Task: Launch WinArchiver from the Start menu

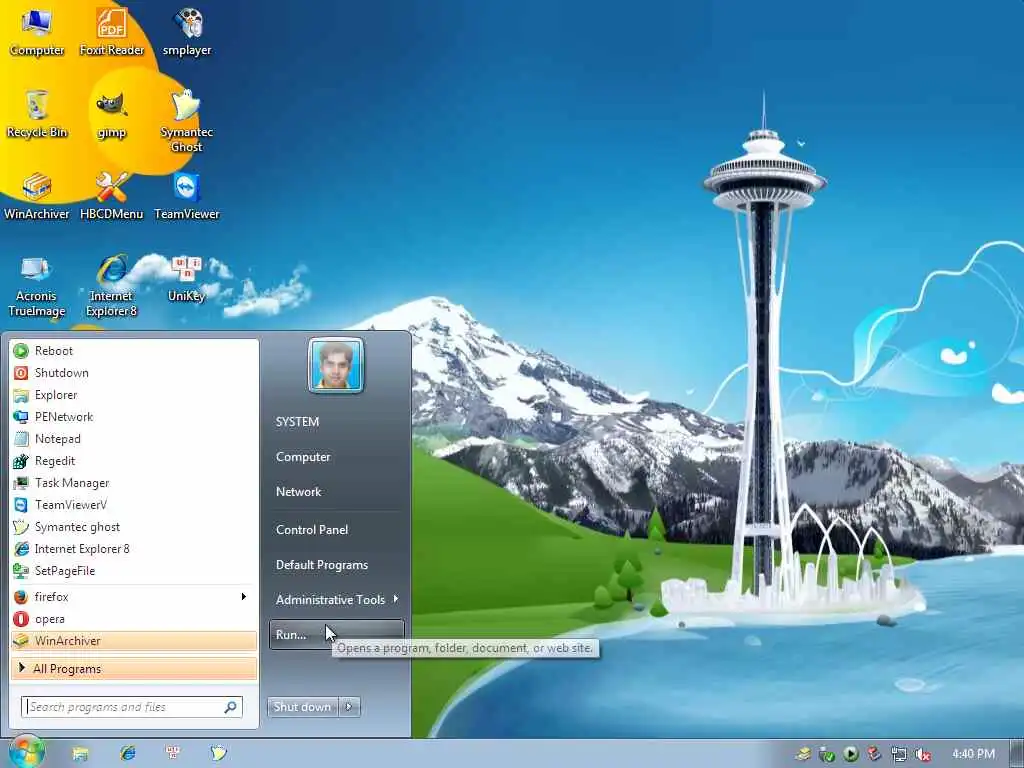Action: pos(134,641)
